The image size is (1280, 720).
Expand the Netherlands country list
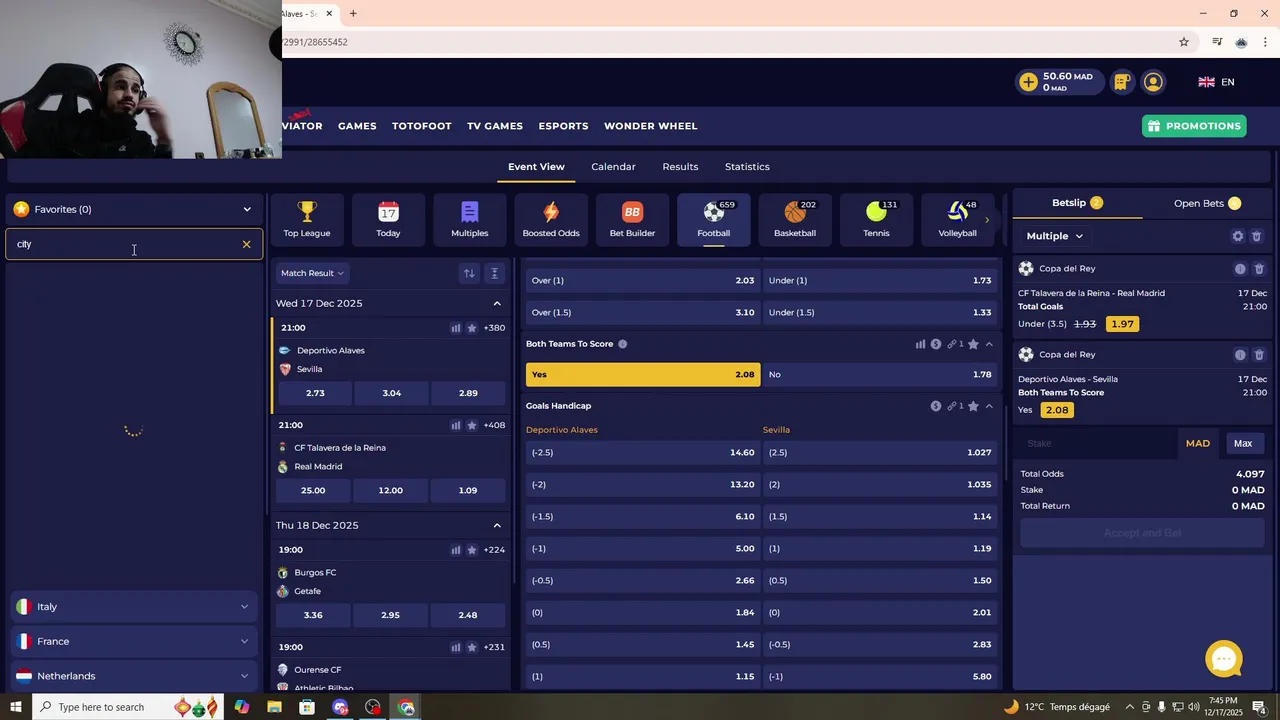pyautogui.click(x=134, y=676)
